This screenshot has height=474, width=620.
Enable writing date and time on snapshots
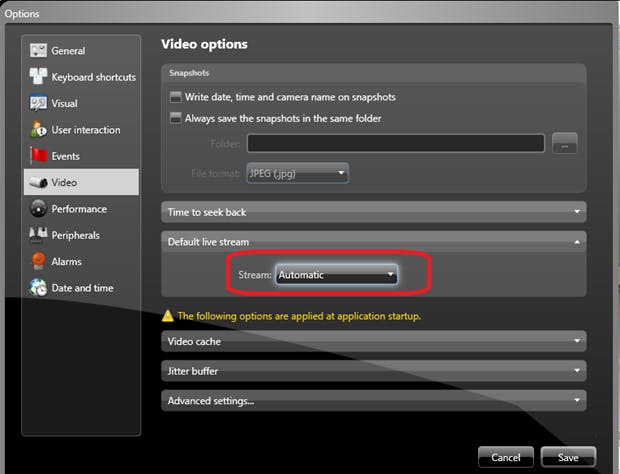176,97
